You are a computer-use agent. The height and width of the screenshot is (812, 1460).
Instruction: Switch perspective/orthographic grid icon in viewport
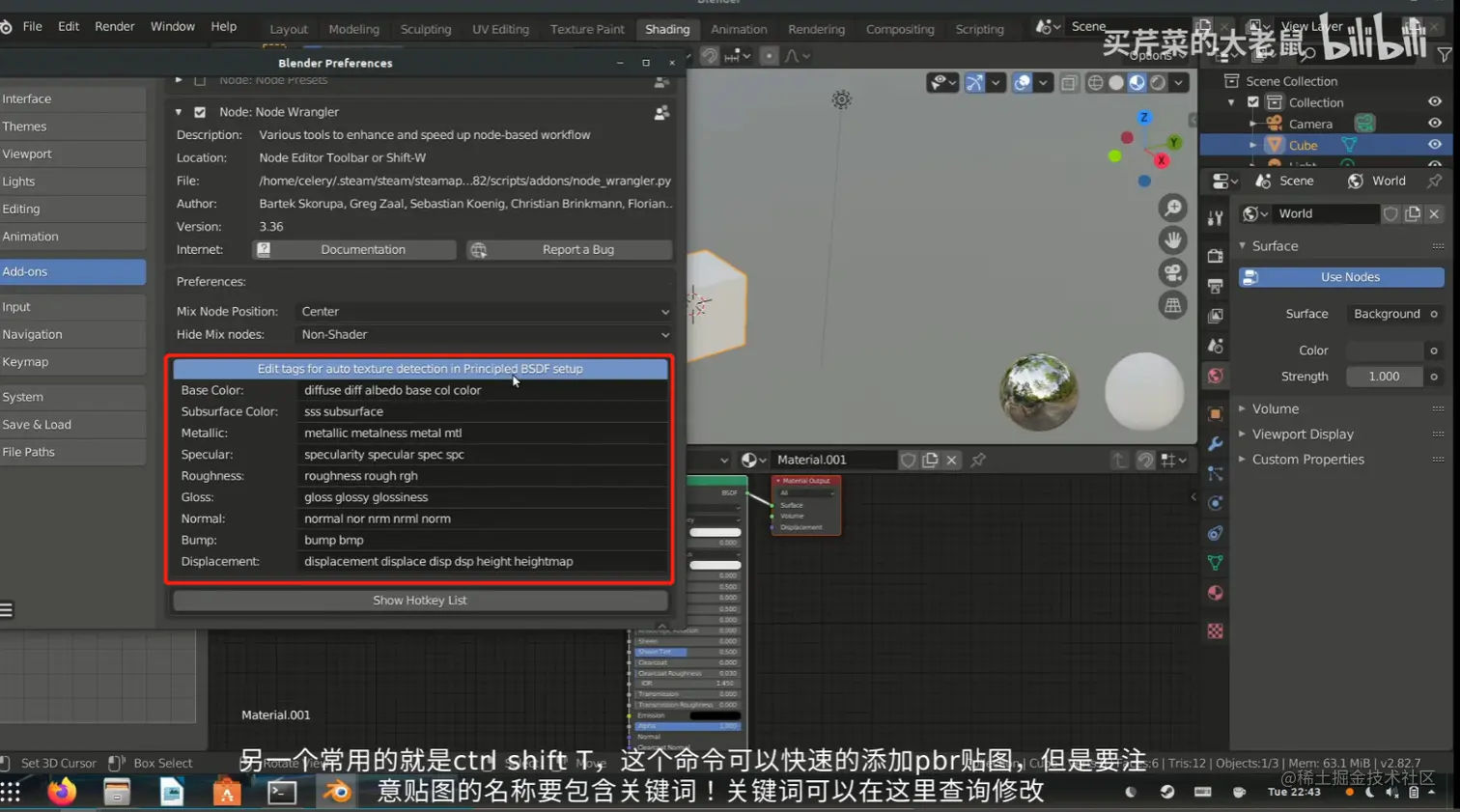point(1172,305)
